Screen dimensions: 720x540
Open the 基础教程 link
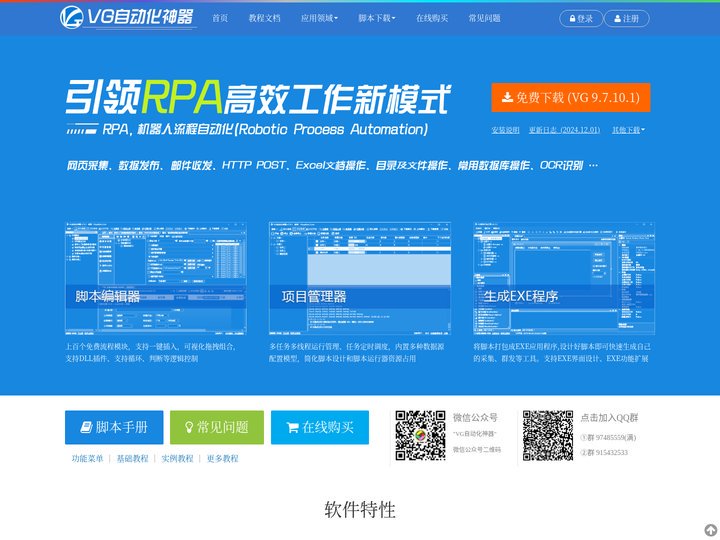point(132,458)
